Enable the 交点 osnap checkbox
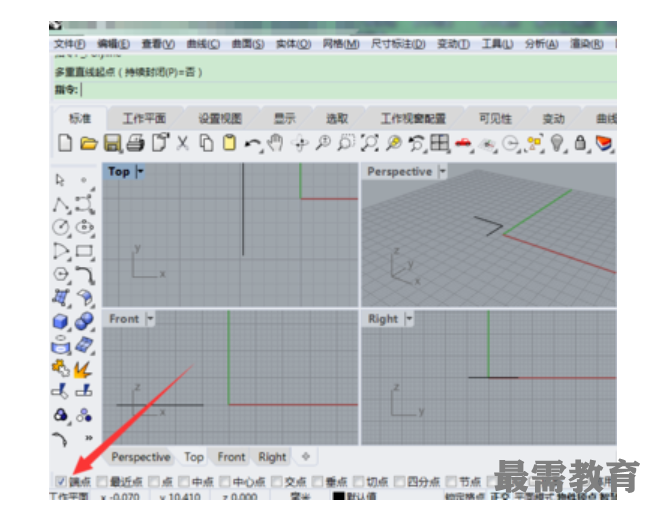The width and height of the screenshot is (646, 516). pyautogui.click(x=276, y=481)
